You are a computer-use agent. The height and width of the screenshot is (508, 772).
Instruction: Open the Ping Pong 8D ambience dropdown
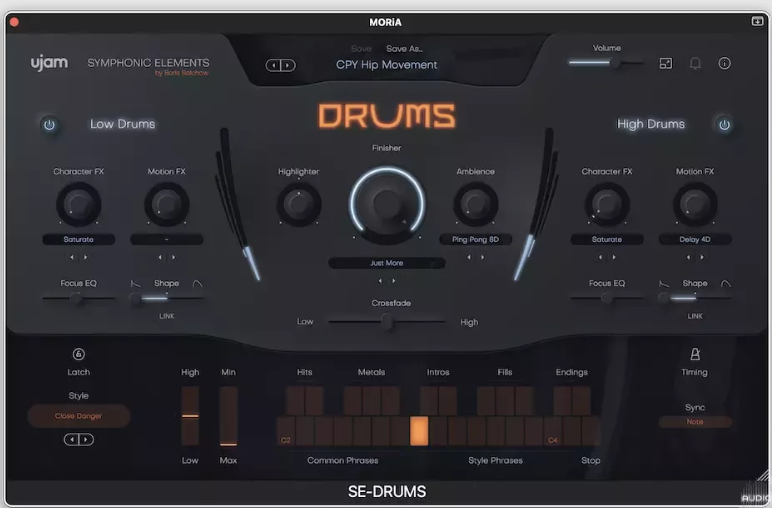coord(476,239)
